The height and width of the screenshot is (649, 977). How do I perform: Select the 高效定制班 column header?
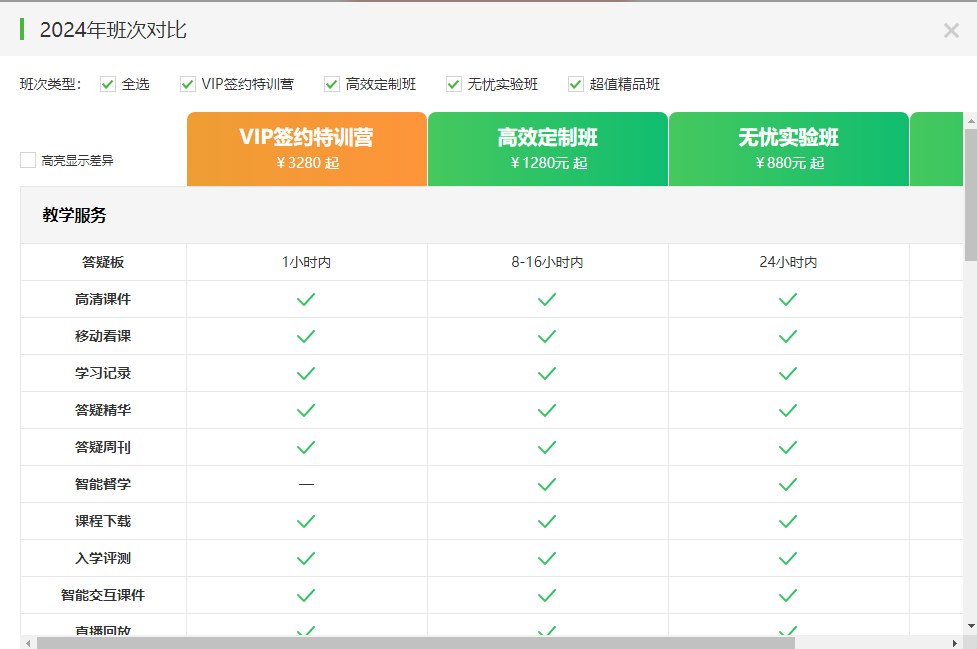tap(548, 149)
